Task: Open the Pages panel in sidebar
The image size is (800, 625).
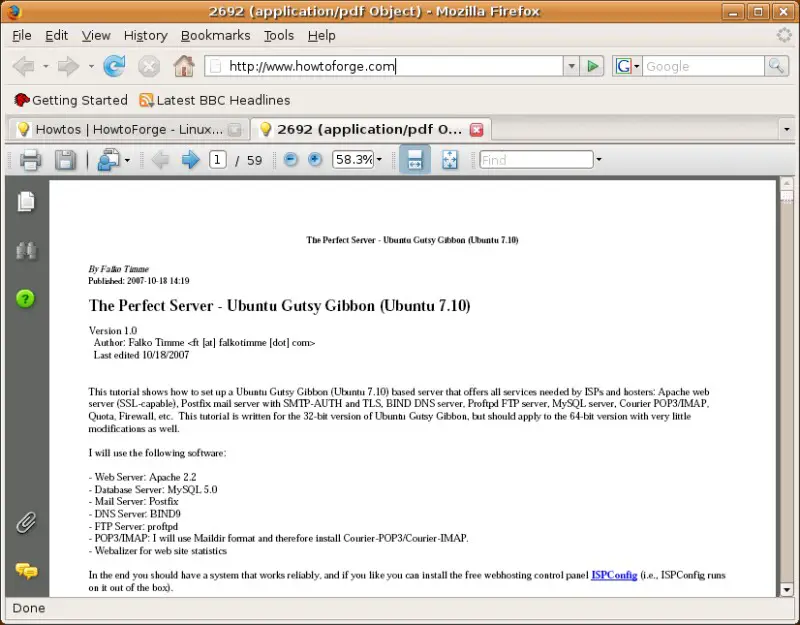Action: 26,202
